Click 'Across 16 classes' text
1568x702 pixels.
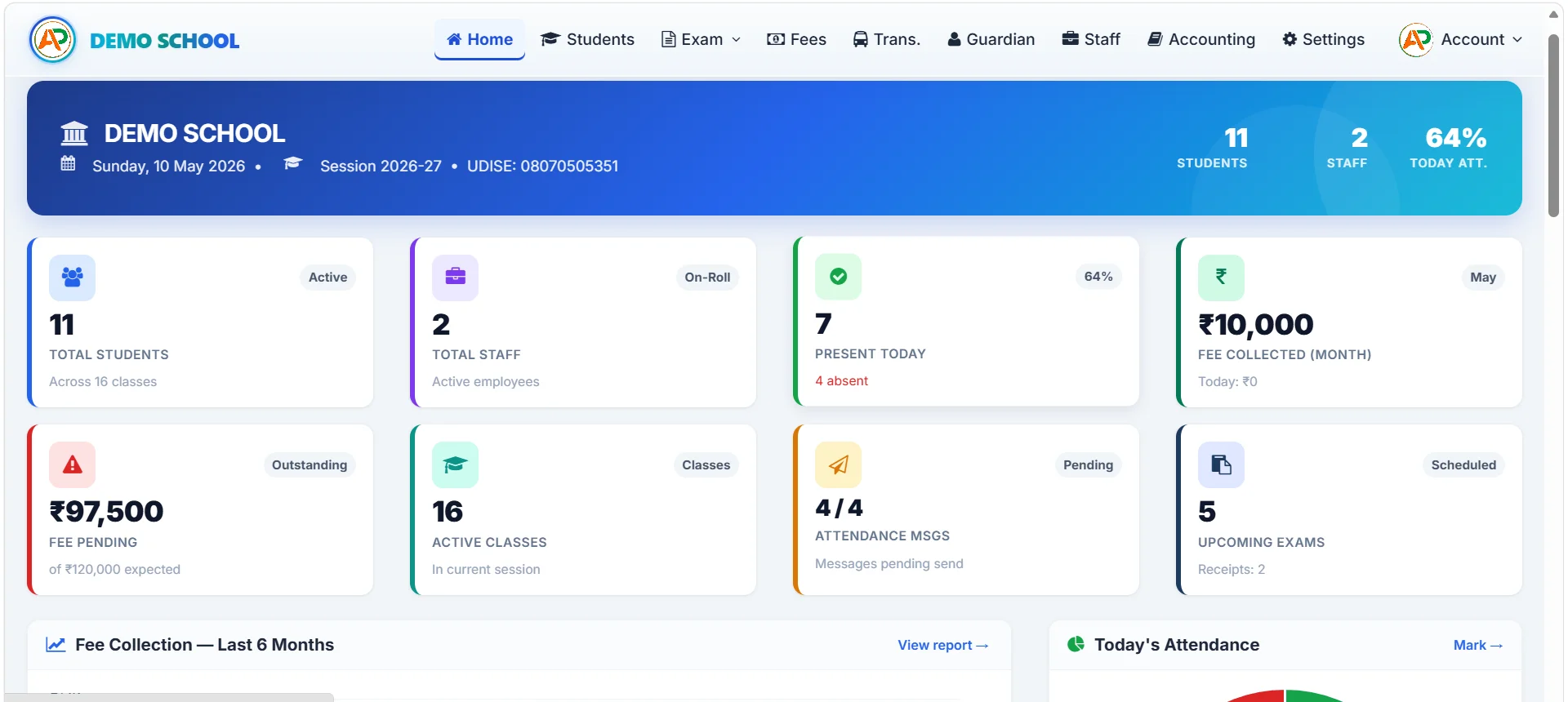coord(103,381)
